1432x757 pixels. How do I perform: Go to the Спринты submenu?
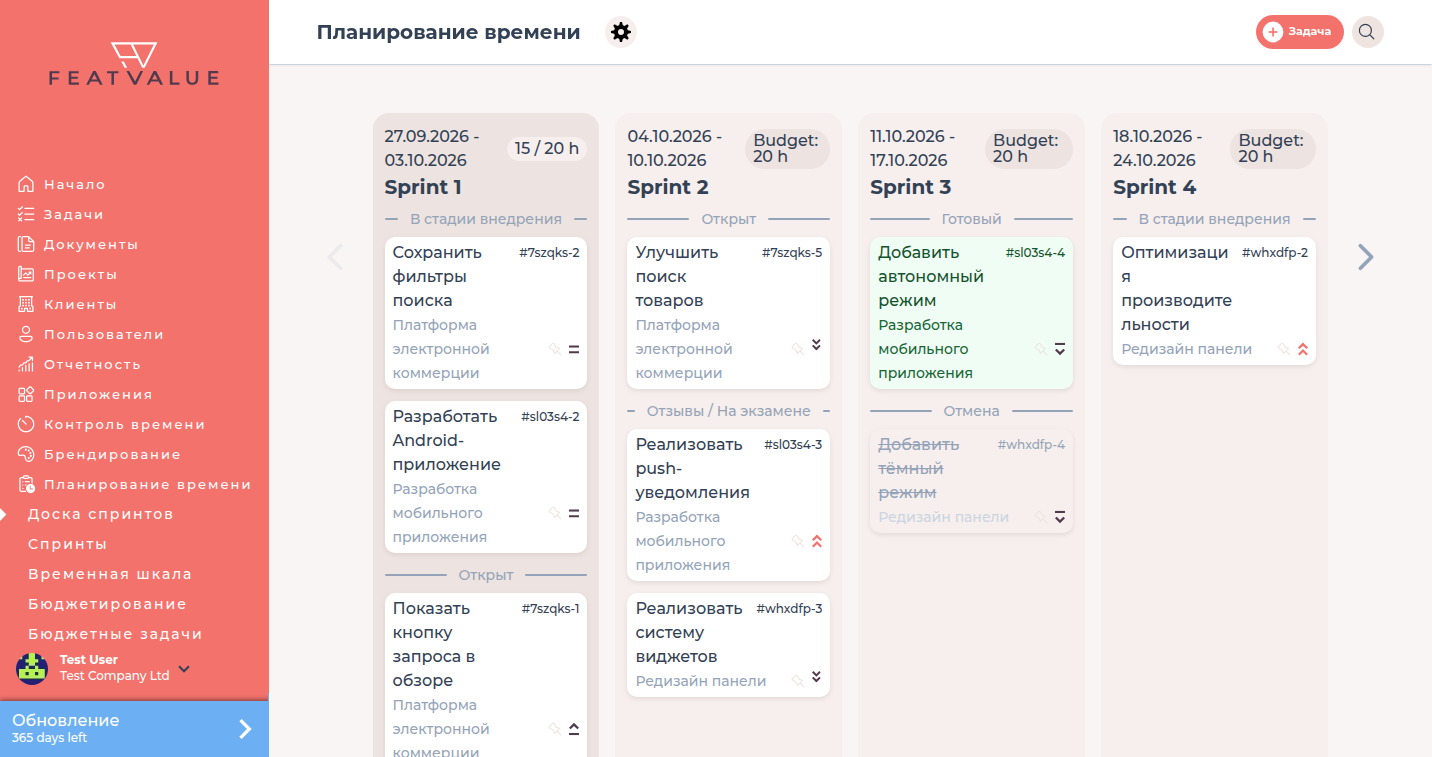pos(67,544)
